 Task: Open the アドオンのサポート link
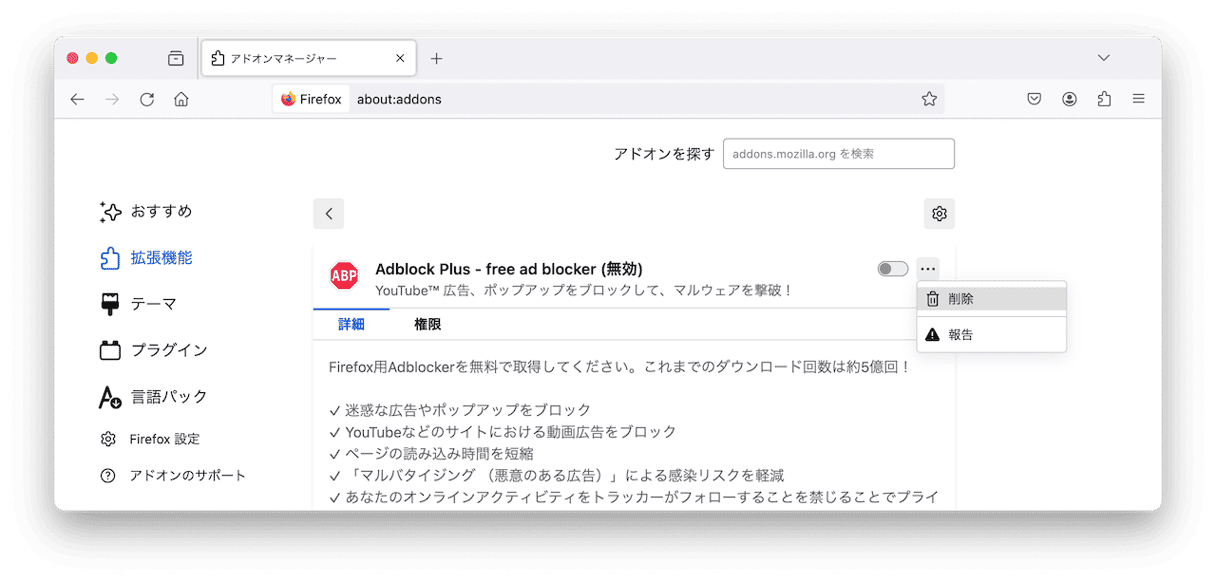tap(186, 475)
